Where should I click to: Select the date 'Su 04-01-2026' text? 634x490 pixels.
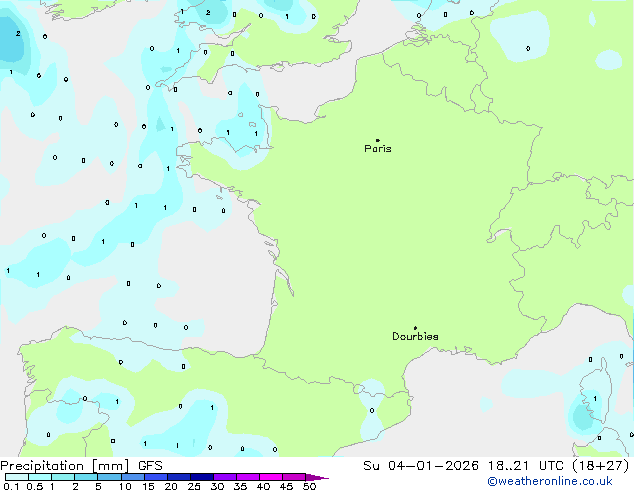[421, 466]
